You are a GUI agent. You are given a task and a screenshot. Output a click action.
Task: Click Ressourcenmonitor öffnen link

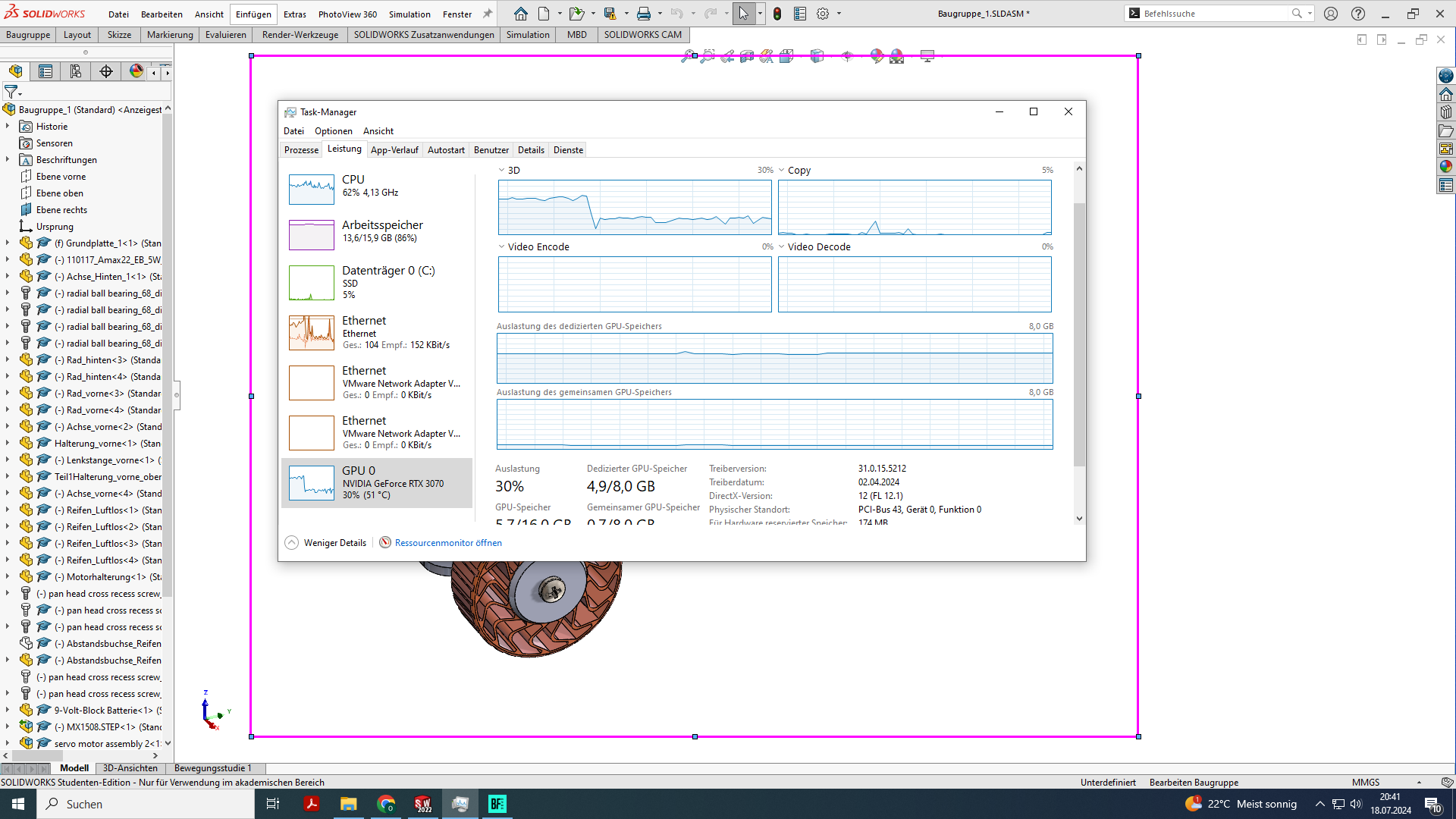point(447,543)
